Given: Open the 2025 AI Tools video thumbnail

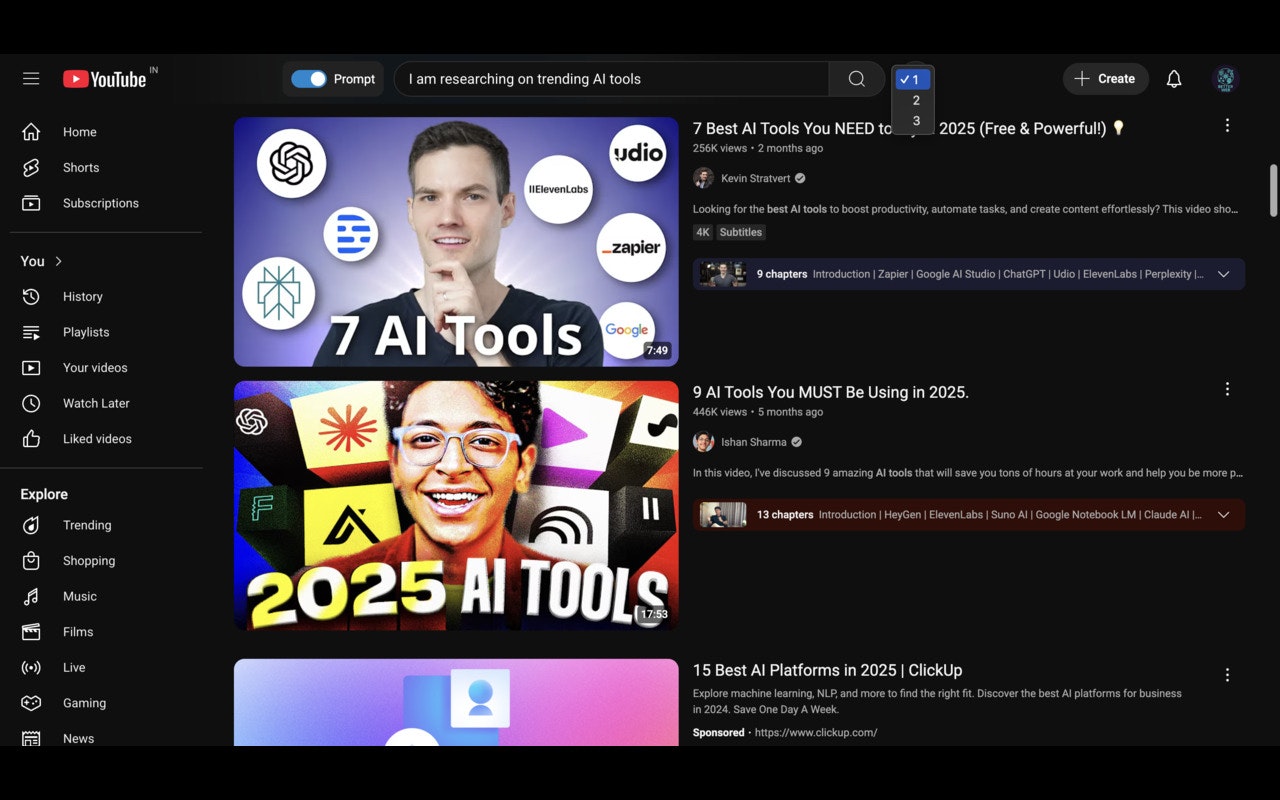Looking at the screenshot, I should coord(456,506).
